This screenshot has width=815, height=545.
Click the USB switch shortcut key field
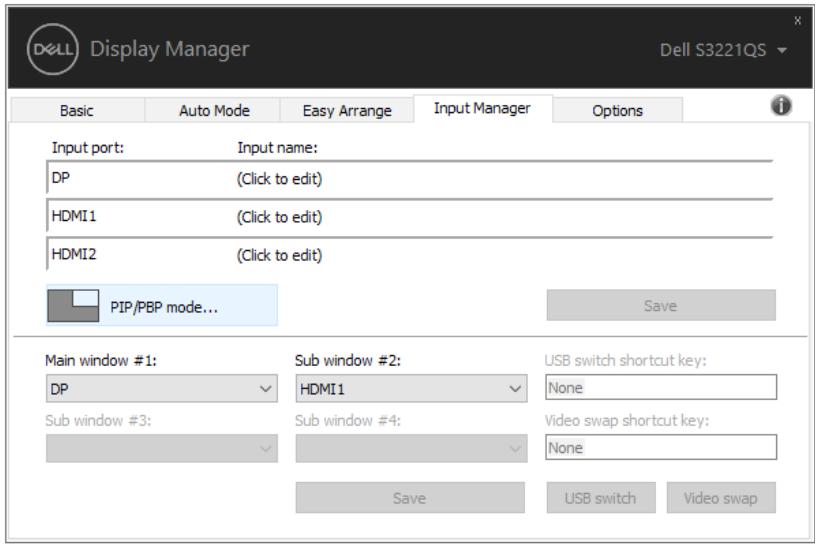[x=661, y=388]
